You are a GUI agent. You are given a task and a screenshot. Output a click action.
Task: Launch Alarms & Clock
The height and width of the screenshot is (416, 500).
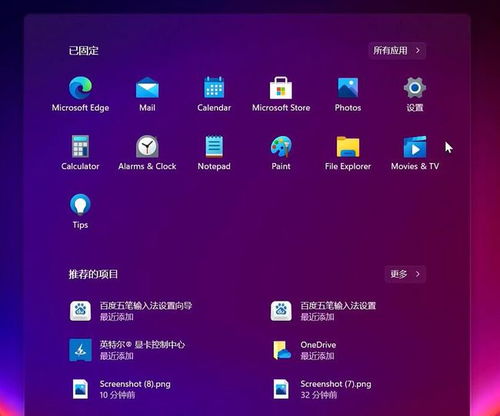(x=147, y=152)
